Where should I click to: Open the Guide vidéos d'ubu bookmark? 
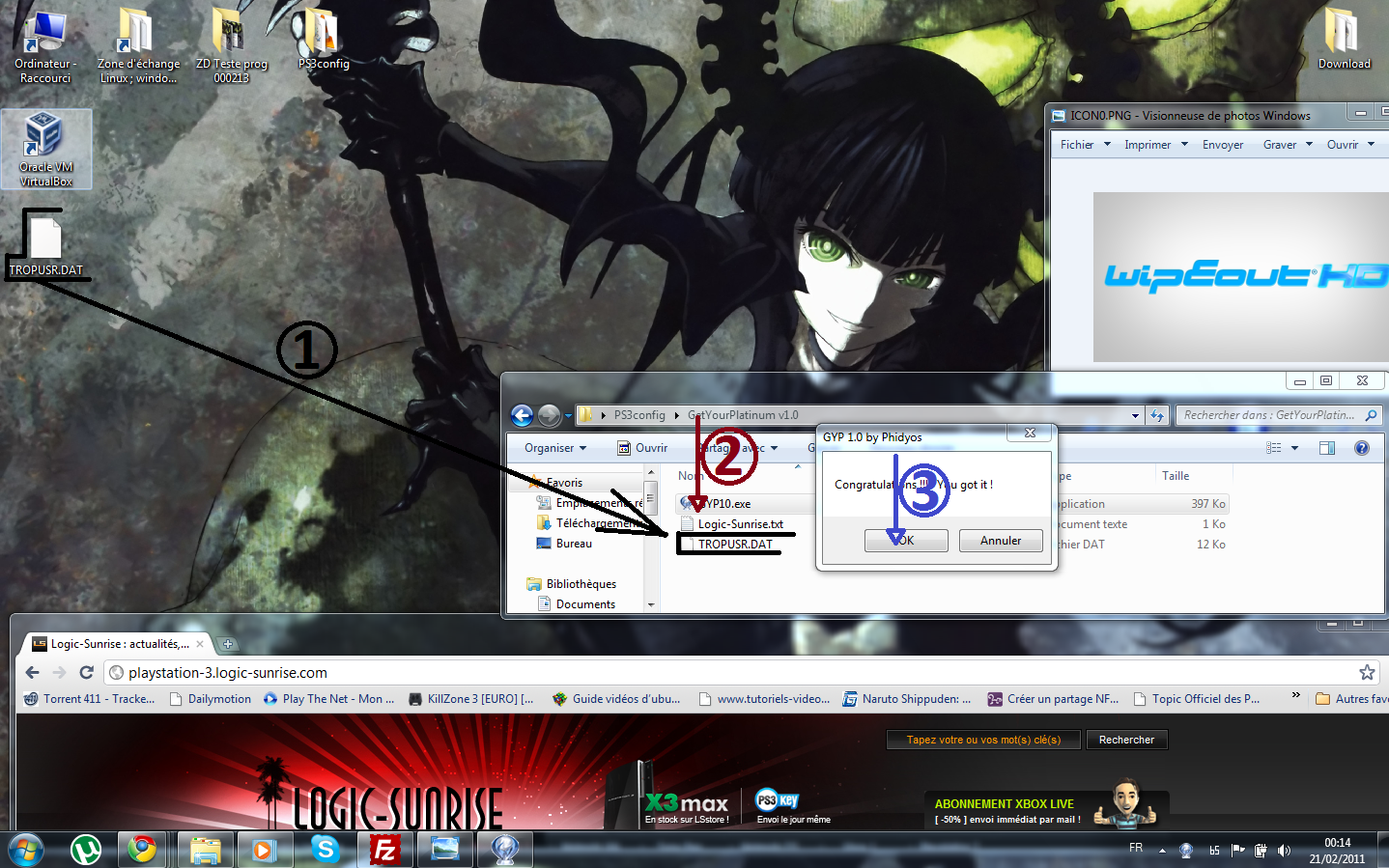tap(616, 699)
